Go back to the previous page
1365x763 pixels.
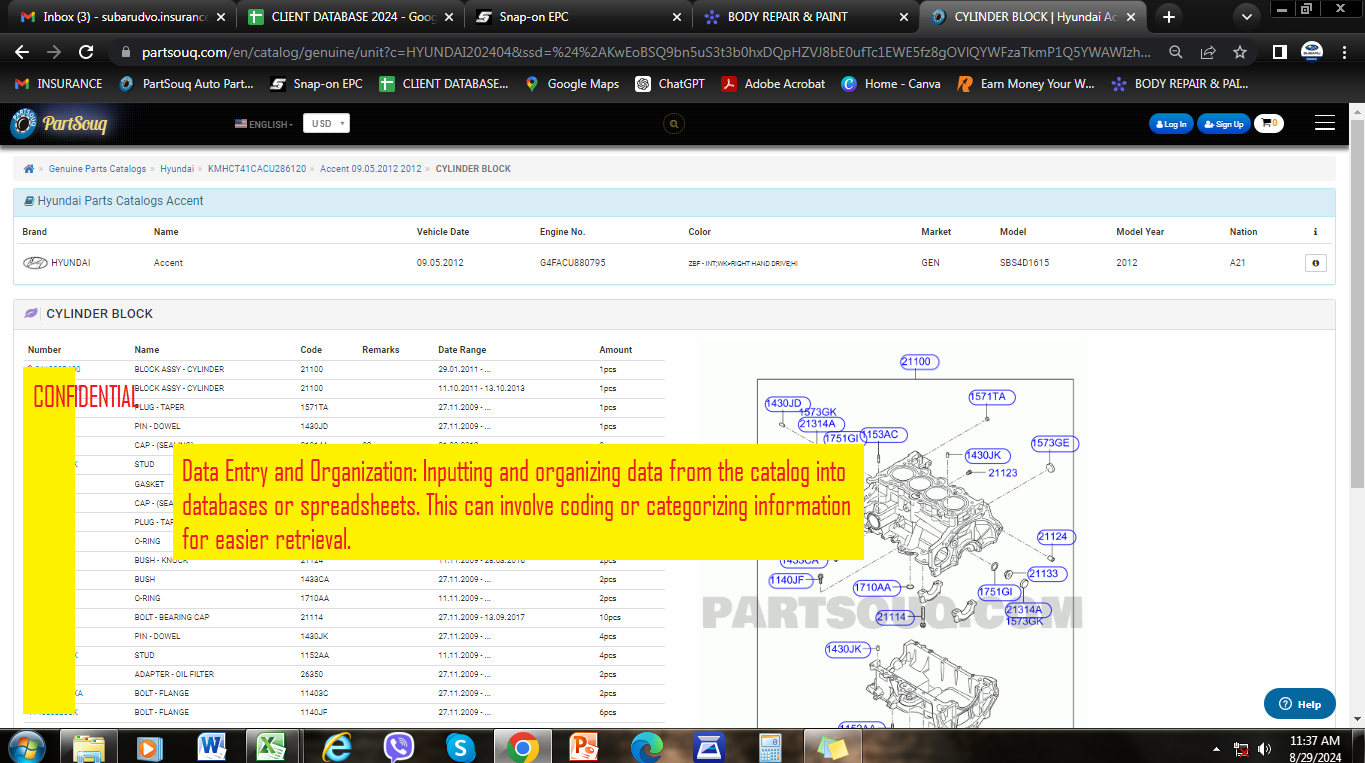click(23, 52)
